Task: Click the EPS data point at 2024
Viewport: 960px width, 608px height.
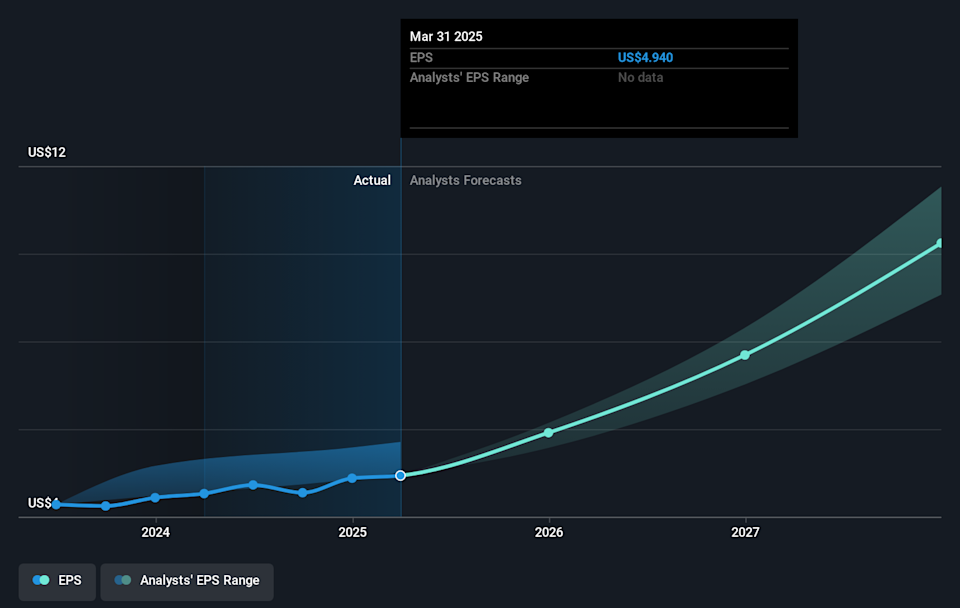Action: 156,498
